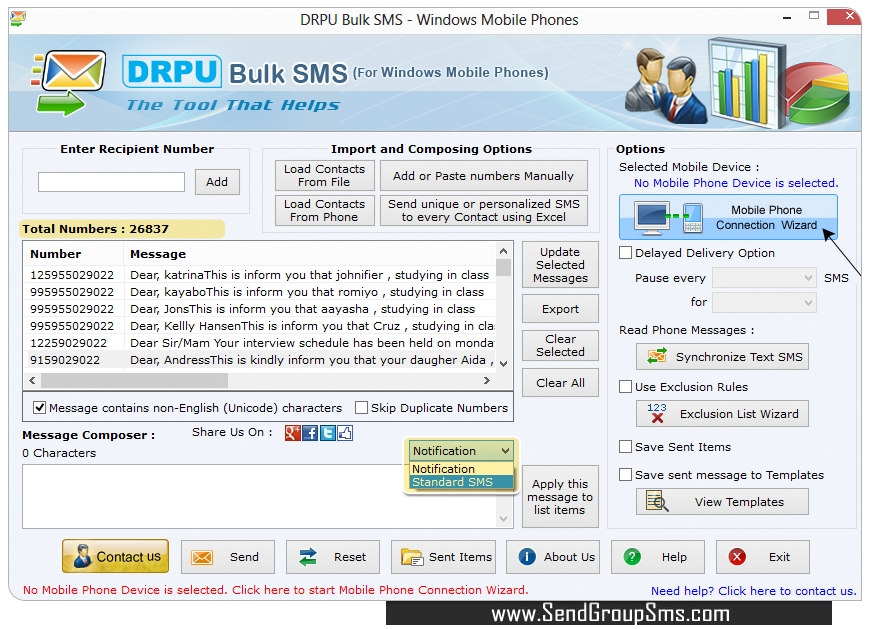Click inside the Message Composer text area
Image resolution: width=870 pixels, height=629 pixels.
pyautogui.click(x=261, y=496)
